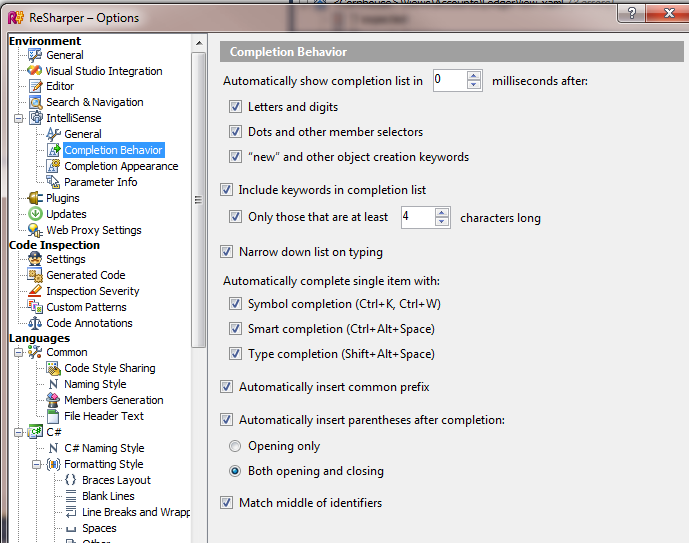Click the Environment General icon
689x543 pixels.
pyautogui.click(x=35, y=55)
